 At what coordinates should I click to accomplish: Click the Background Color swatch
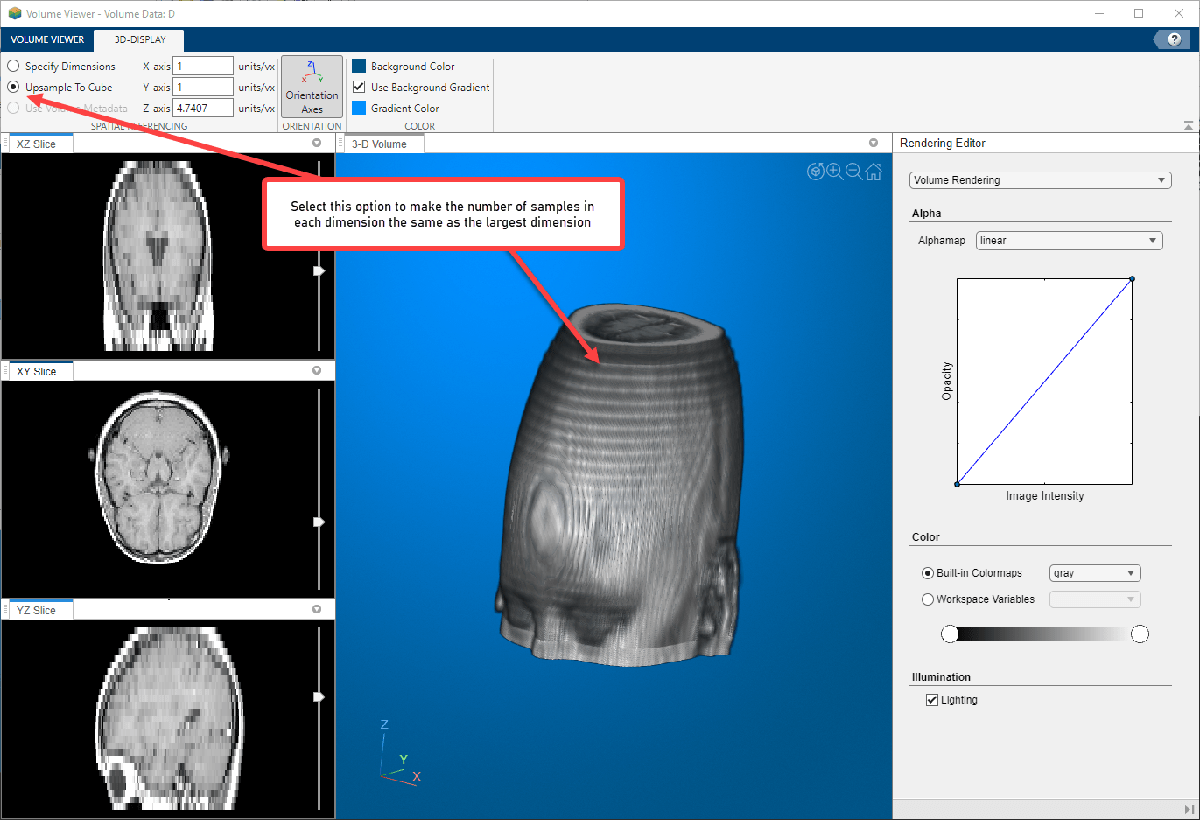[x=359, y=66]
